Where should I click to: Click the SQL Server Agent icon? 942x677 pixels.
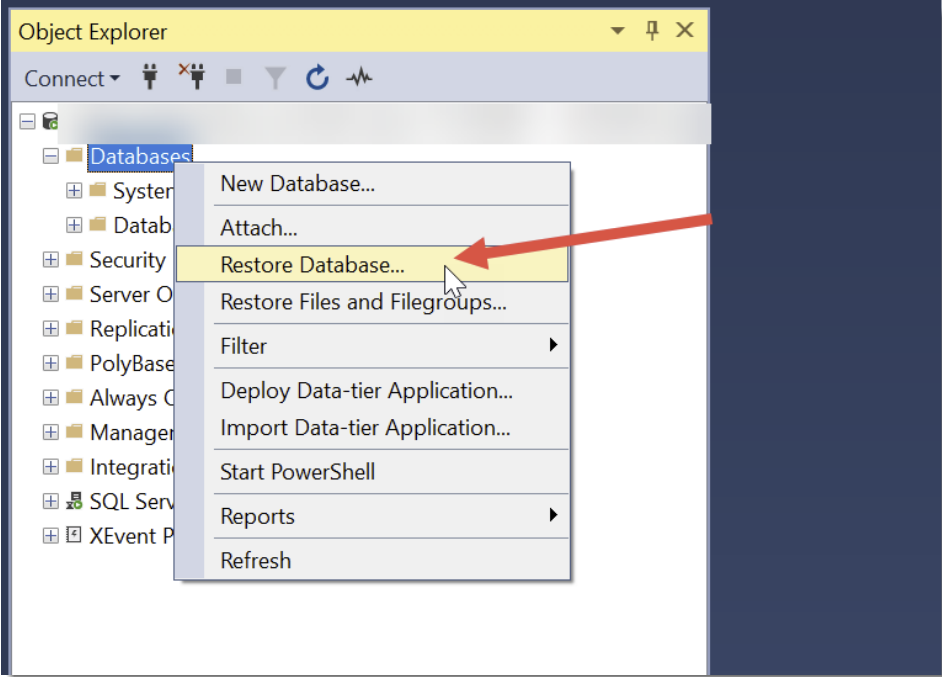pyautogui.click(x=74, y=500)
